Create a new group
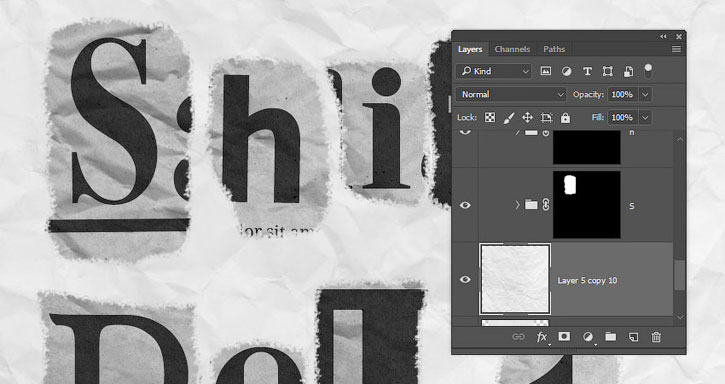This screenshot has height=384, width=725. (611, 336)
